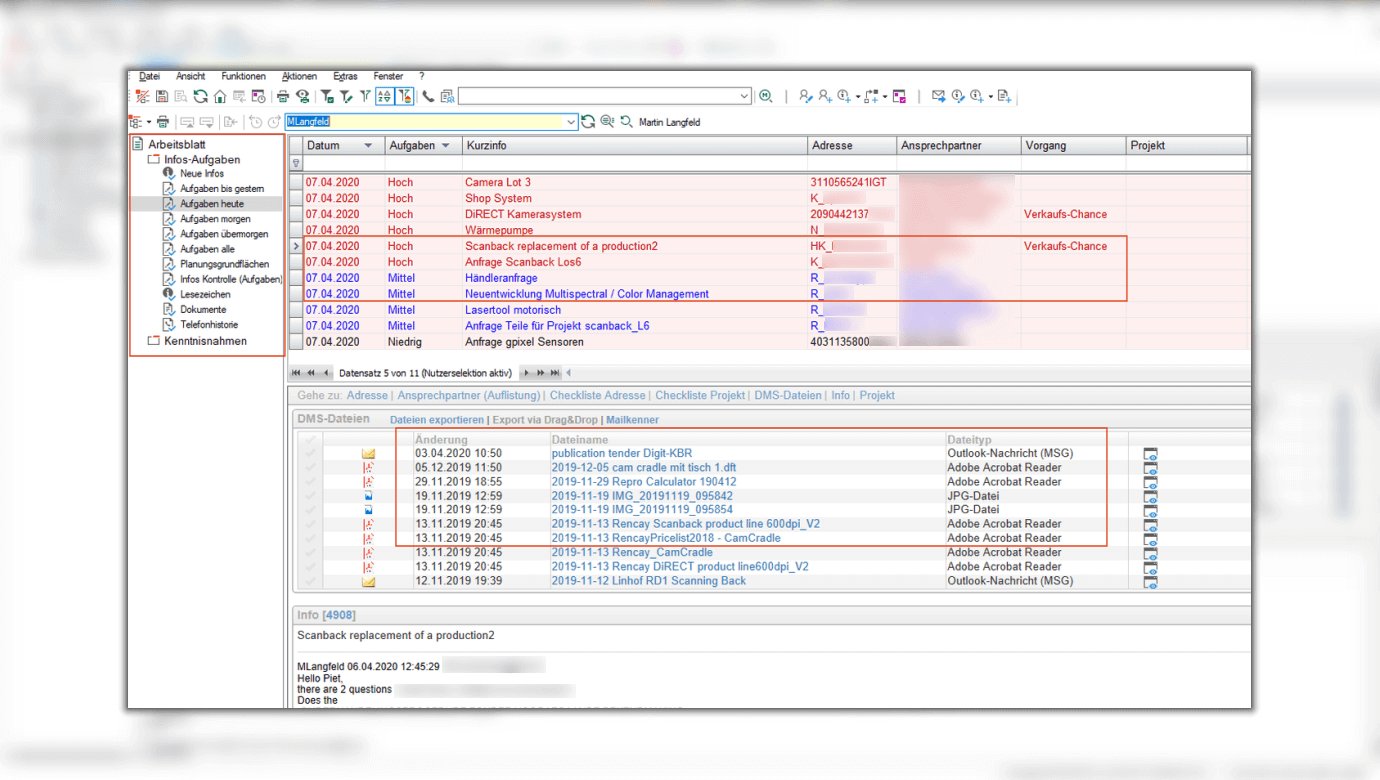The image size is (1380, 780).
Task: Click the send email envelope toolbar icon
Action: point(938,97)
